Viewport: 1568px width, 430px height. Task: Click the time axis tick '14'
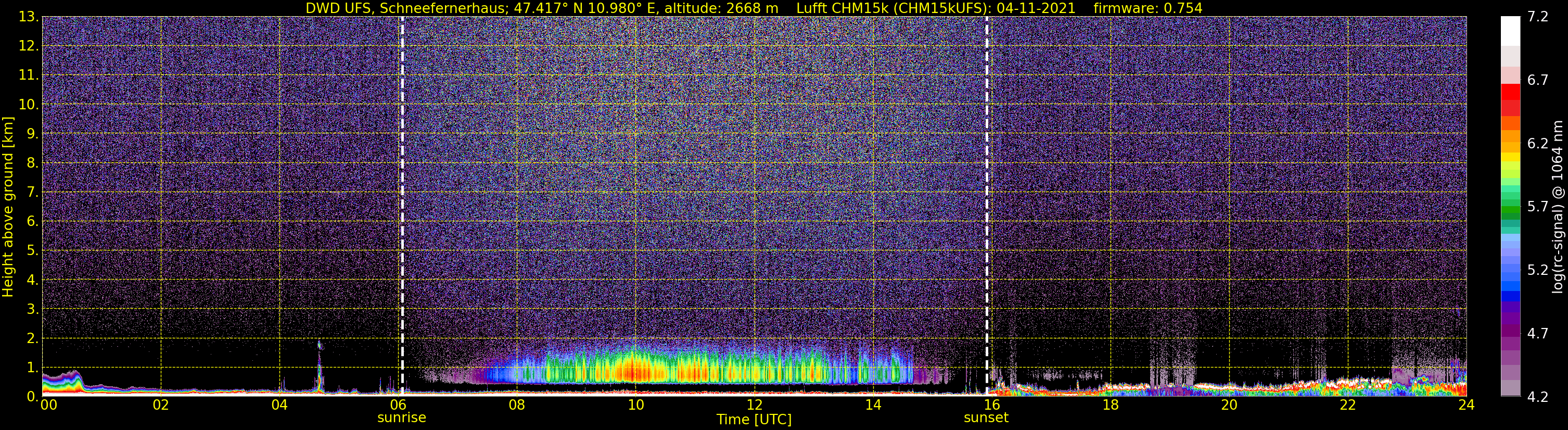click(x=873, y=405)
